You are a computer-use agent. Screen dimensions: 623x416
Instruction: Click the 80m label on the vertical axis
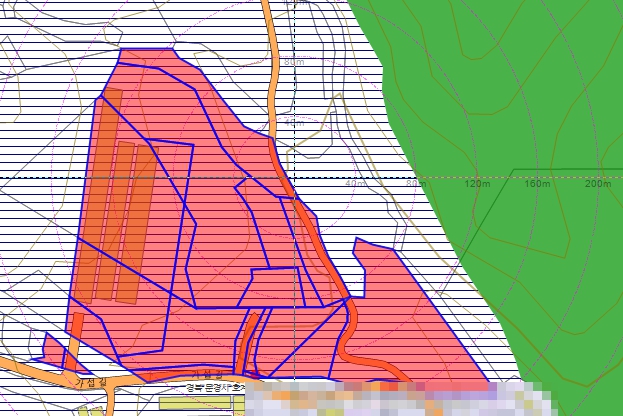pyautogui.click(x=293, y=62)
